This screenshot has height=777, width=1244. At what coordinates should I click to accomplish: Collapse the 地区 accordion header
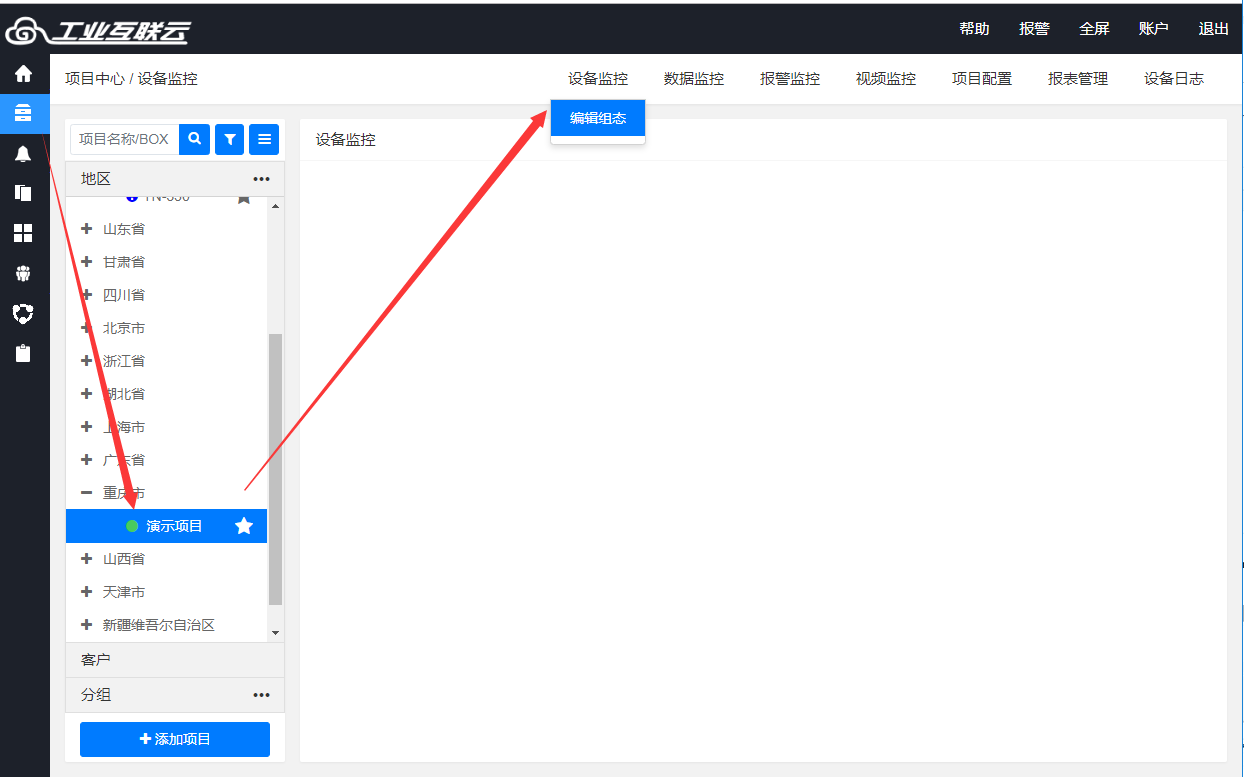tap(175, 179)
